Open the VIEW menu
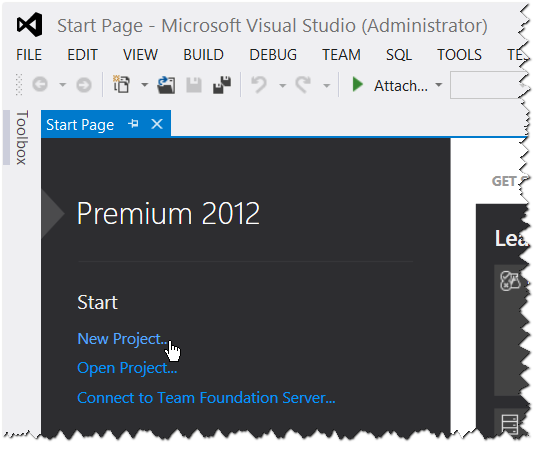540x449 pixels. 141,55
